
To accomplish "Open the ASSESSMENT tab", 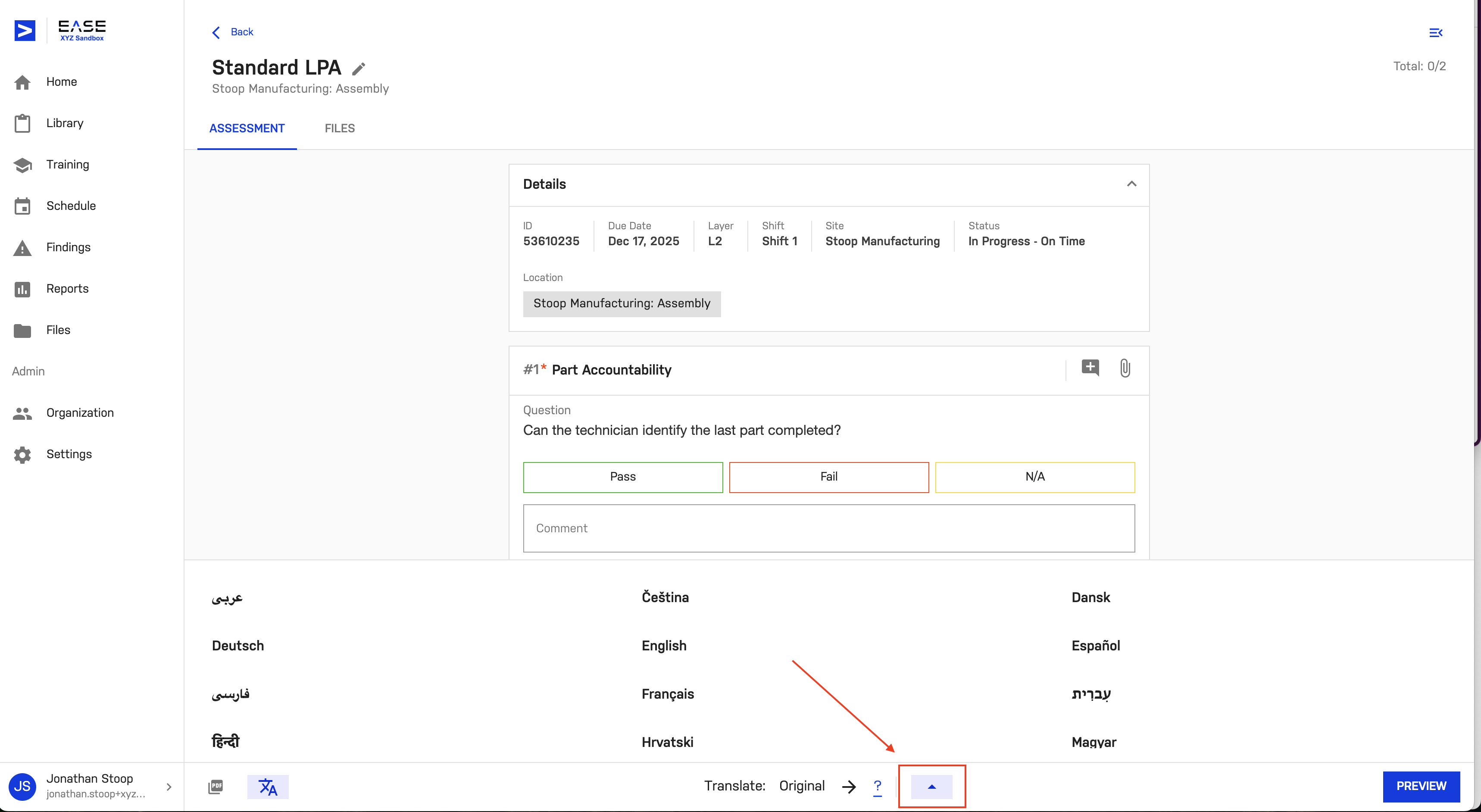I will click(247, 128).
